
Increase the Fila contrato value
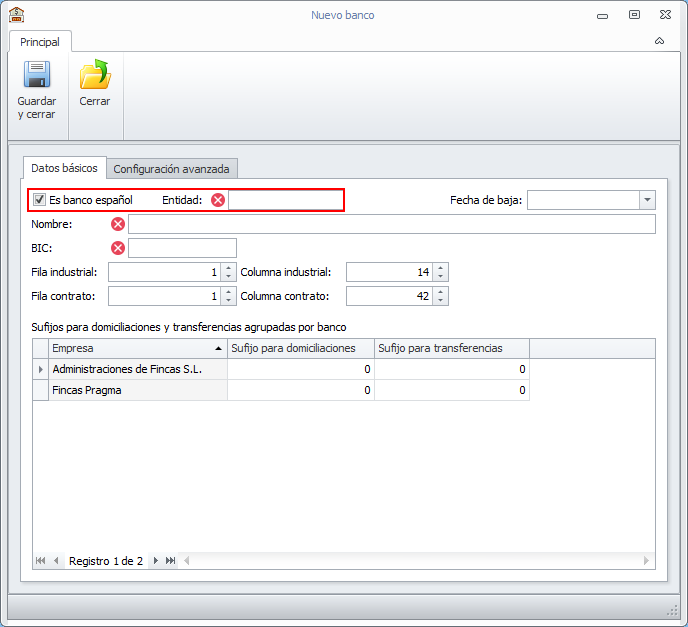click(x=228, y=292)
